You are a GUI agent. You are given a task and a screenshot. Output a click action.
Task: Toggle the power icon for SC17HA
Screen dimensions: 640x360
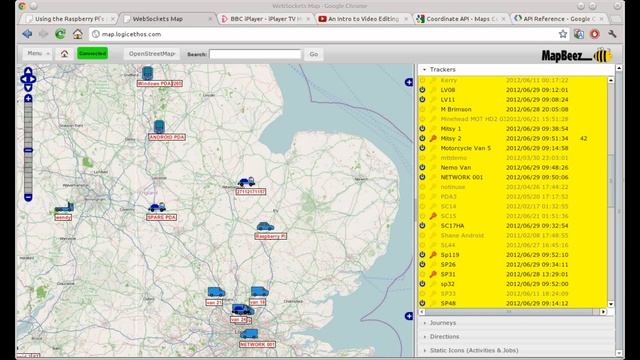422,226
